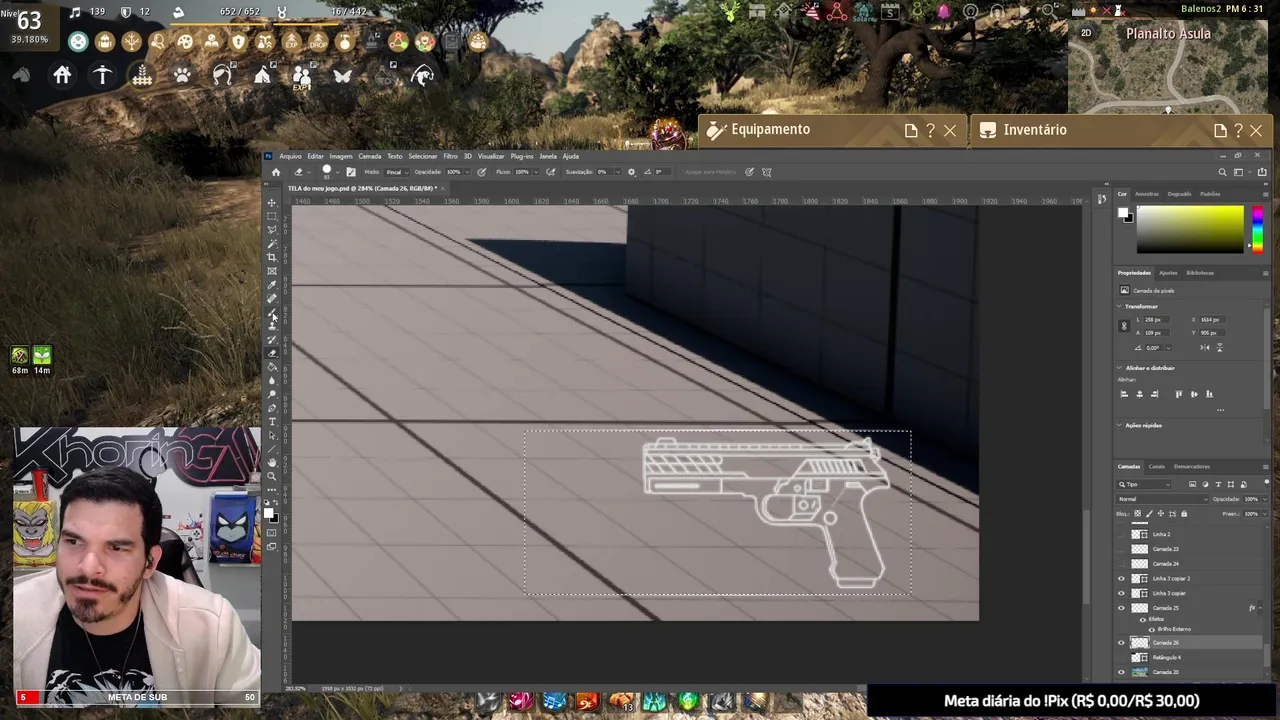Viewport: 1280px width, 720px height.
Task: Switch to the Bibliotecas tab
Action: [1200, 273]
